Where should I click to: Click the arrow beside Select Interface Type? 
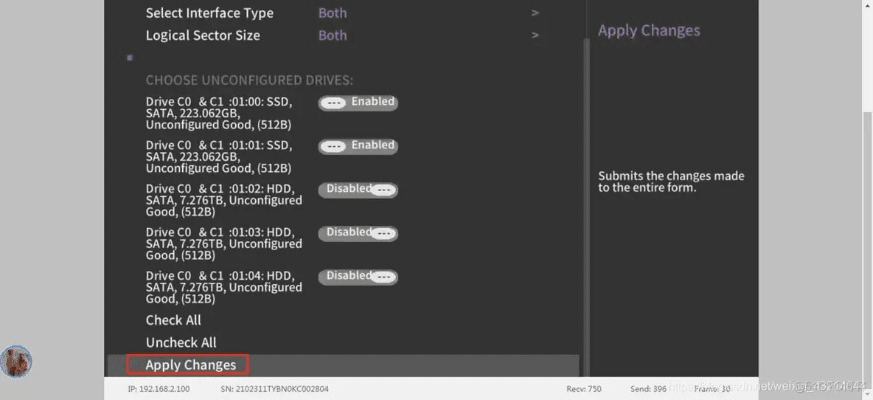(535, 13)
